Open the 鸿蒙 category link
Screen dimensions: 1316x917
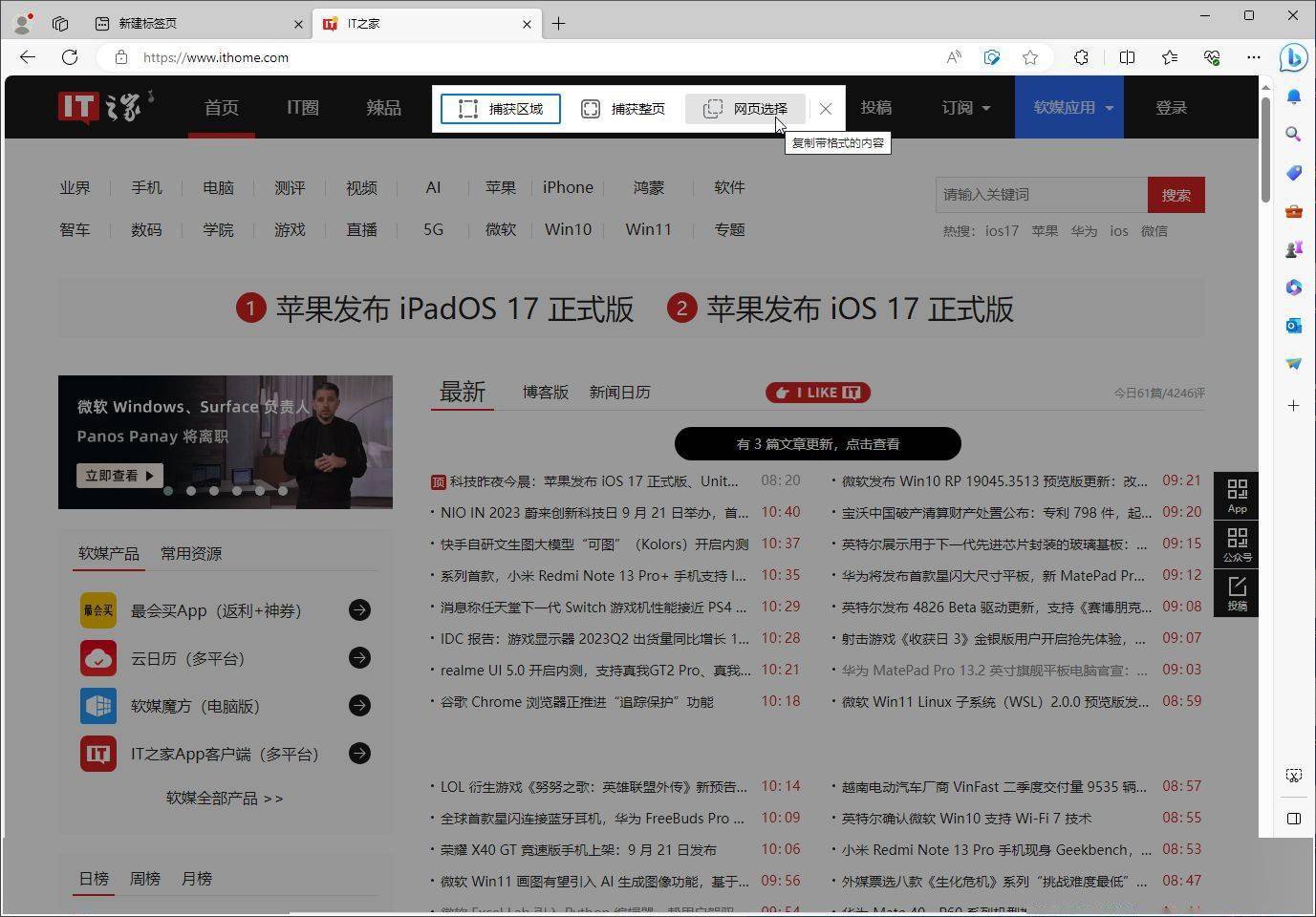(649, 188)
